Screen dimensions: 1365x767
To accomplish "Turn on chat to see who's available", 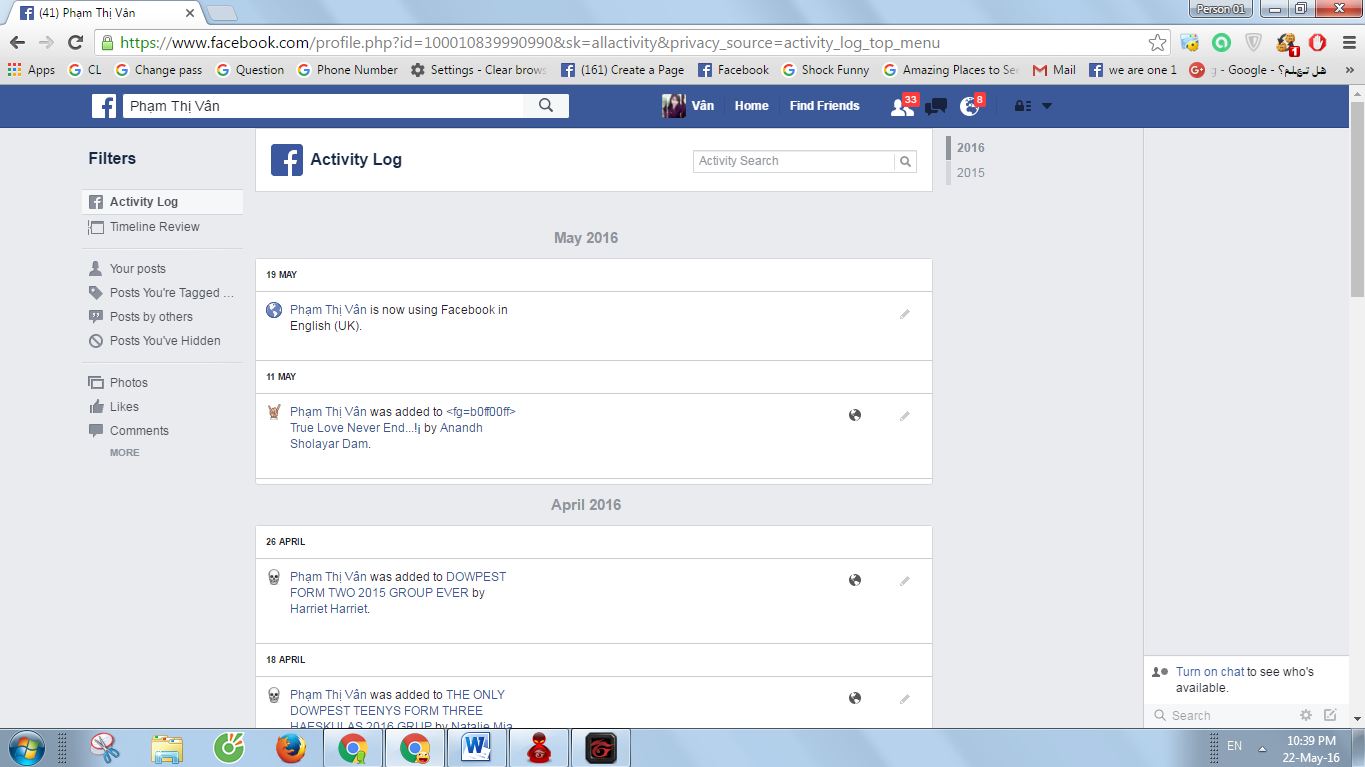I will point(1210,671).
